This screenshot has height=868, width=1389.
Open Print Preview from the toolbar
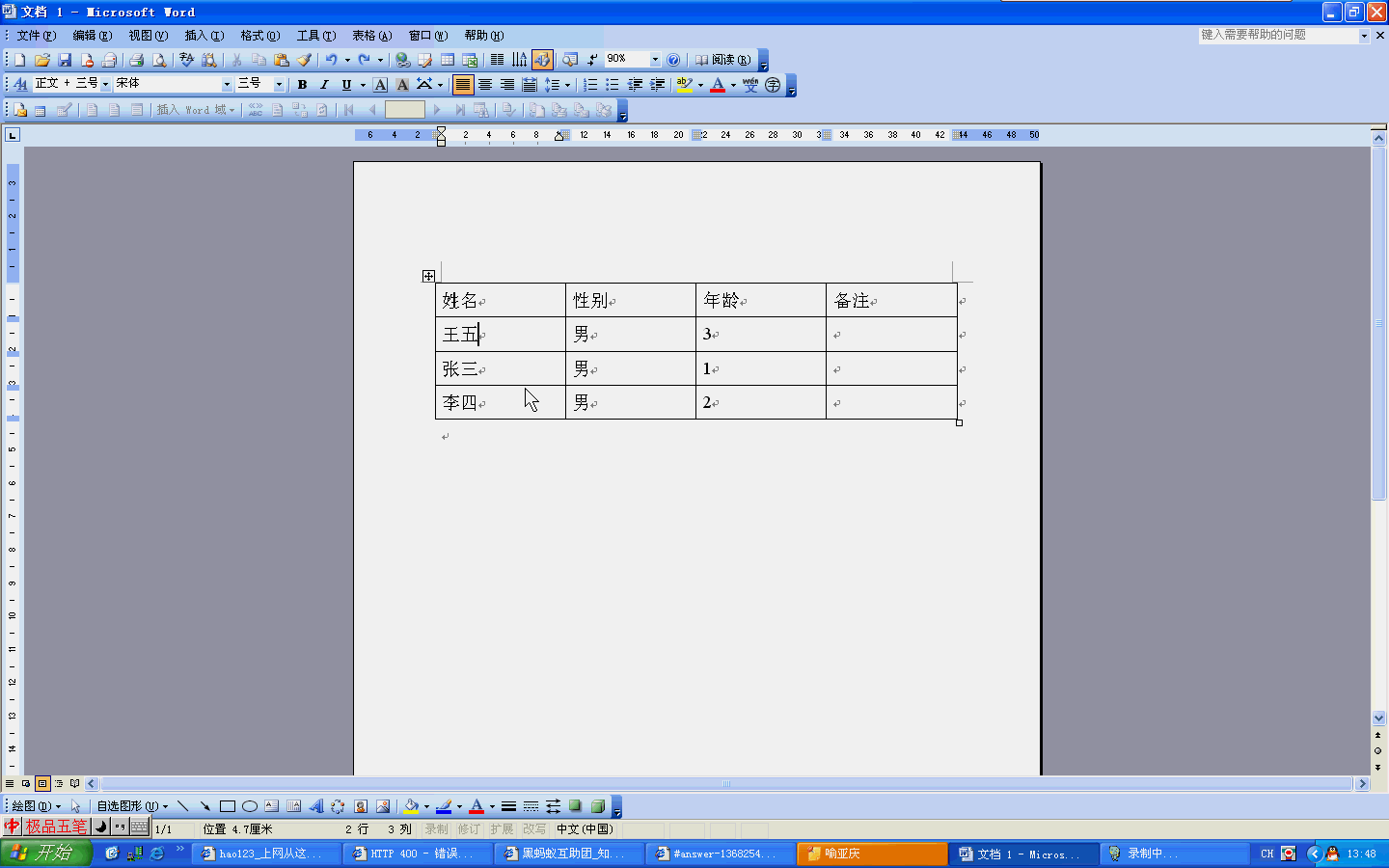159,60
